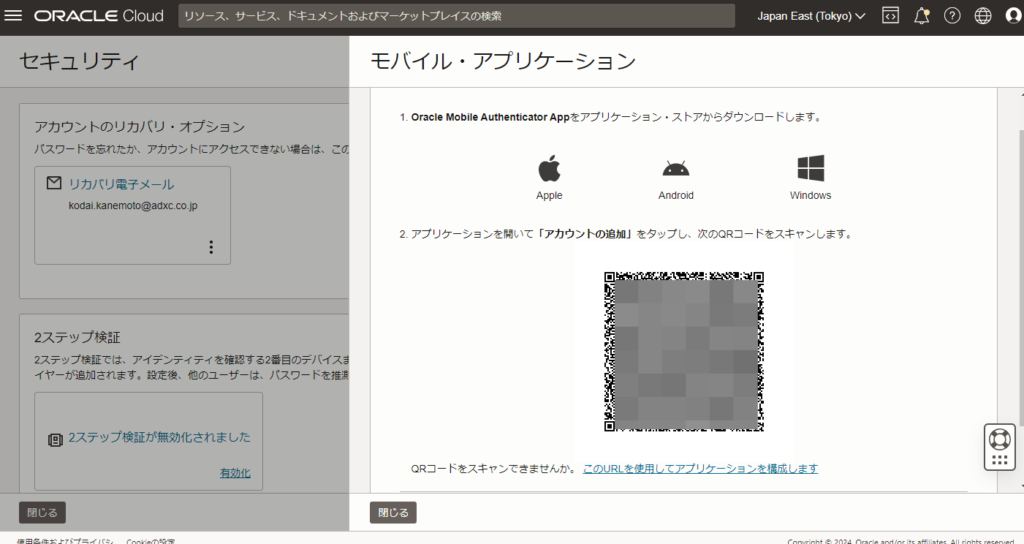Open the URL configuration link below the QR code
Screen dimensions: 1024x544
[x=700, y=468]
